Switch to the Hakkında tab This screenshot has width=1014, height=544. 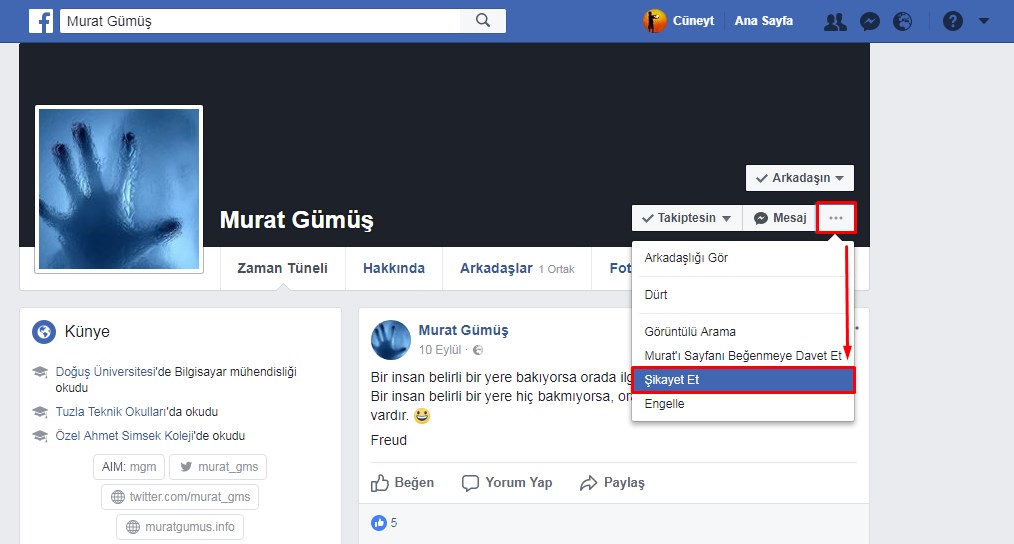pos(393,268)
